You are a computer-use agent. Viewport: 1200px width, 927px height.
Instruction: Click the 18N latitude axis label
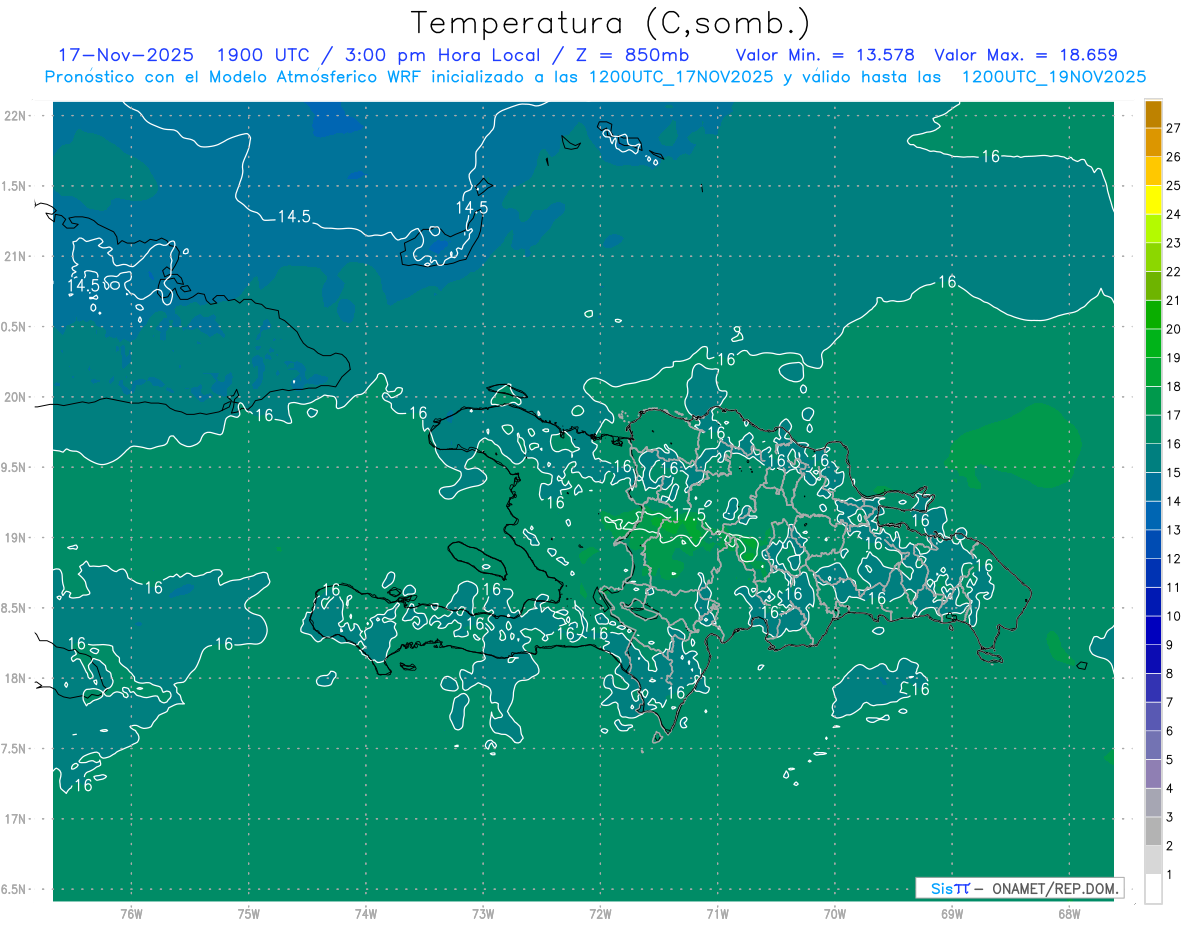pyautogui.click(x=16, y=678)
